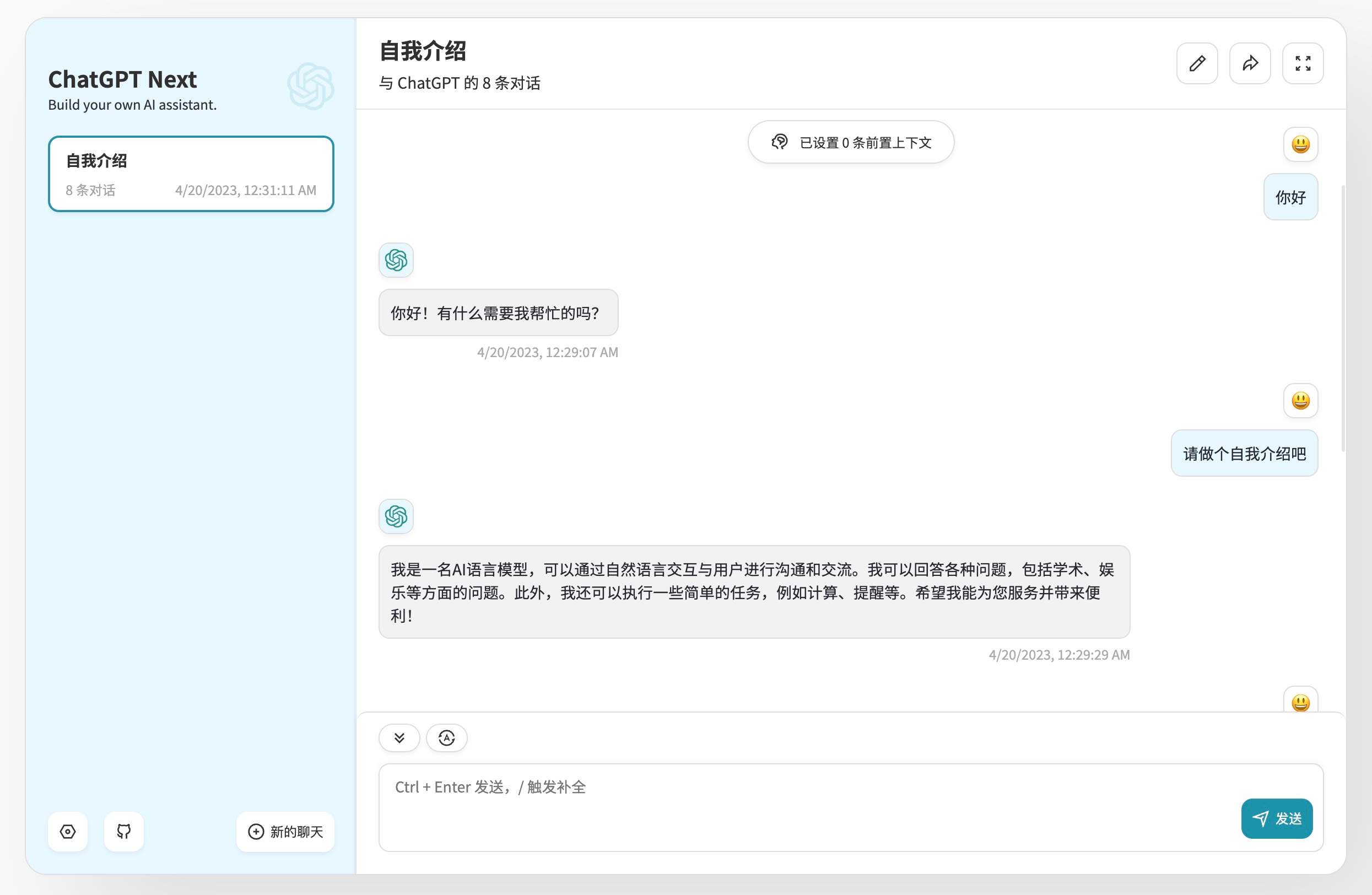1372x895 pixels.
Task: Click the sidebar timestamp 12:31:11 AM
Action: pos(246,190)
